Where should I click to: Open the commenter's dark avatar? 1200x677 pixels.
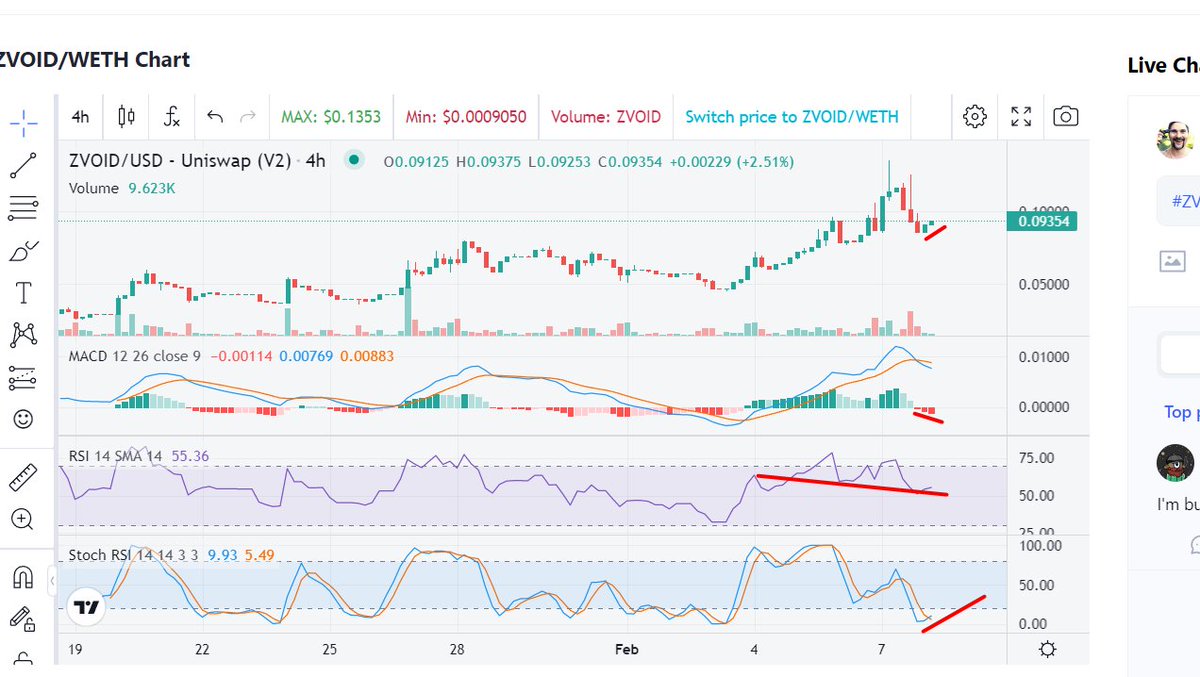[x=1176, y=464]
